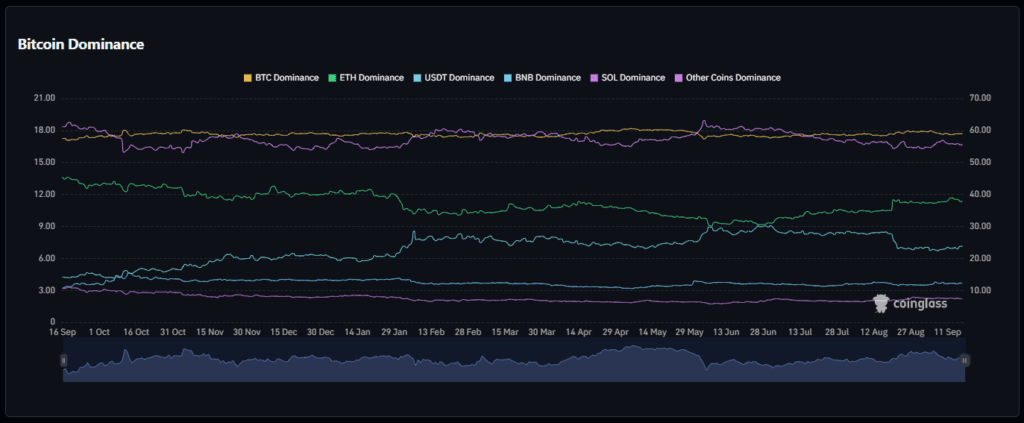The width and height of the screenshot is (1024, 423).
Task: Click the 27 Aug date on the x-axis
Action: click(912, 332)
